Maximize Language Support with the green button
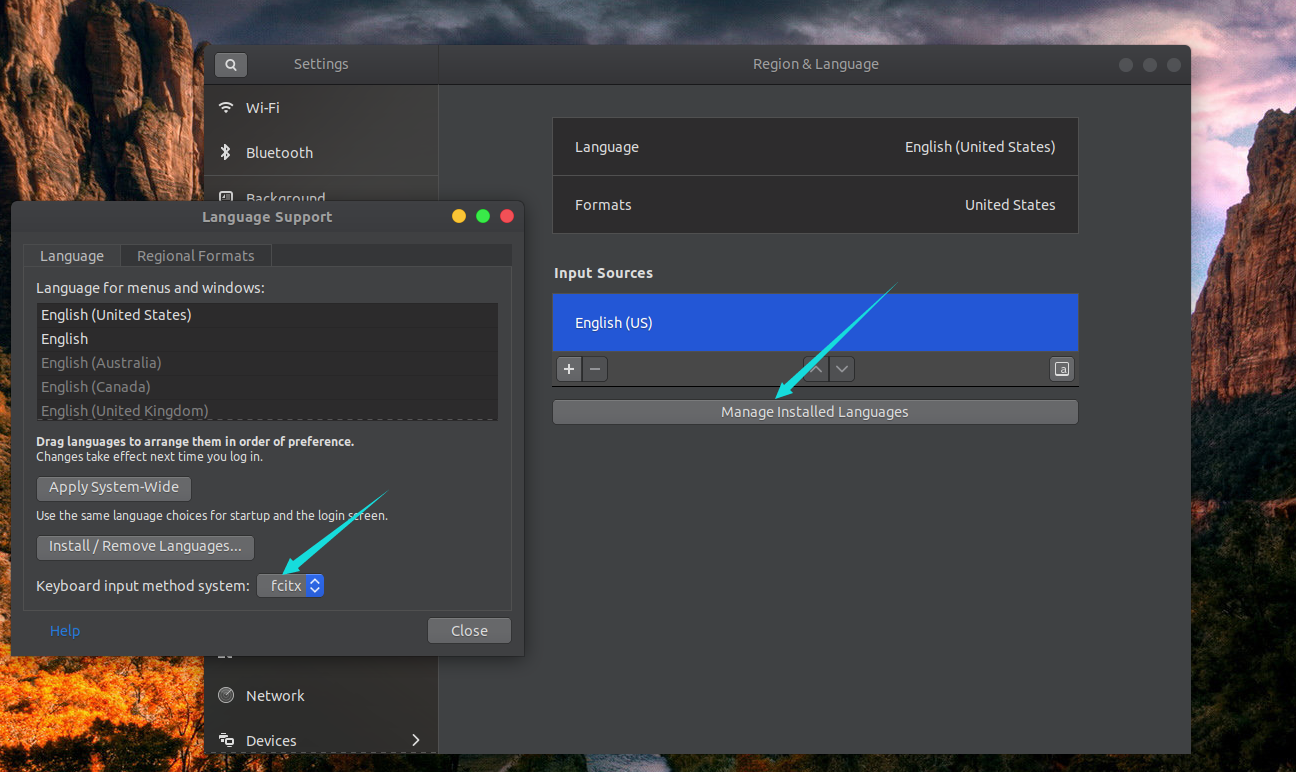 tap(483, 216)
